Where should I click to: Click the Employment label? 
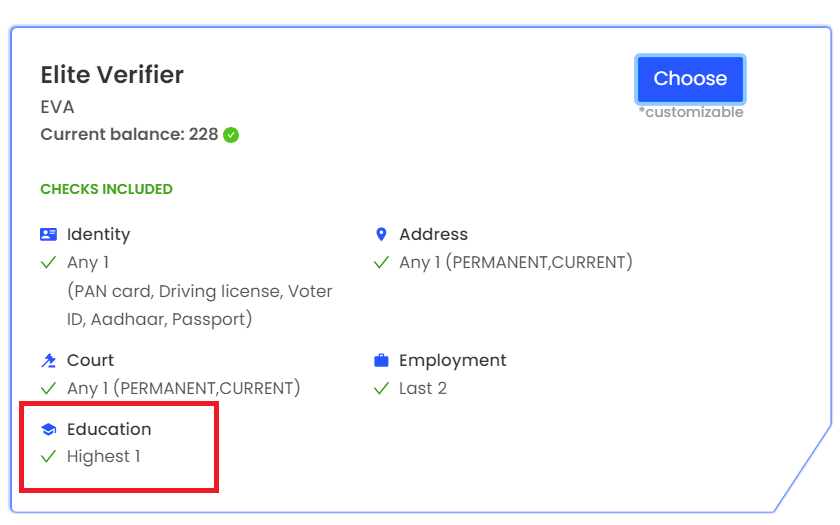pos(453,361)
